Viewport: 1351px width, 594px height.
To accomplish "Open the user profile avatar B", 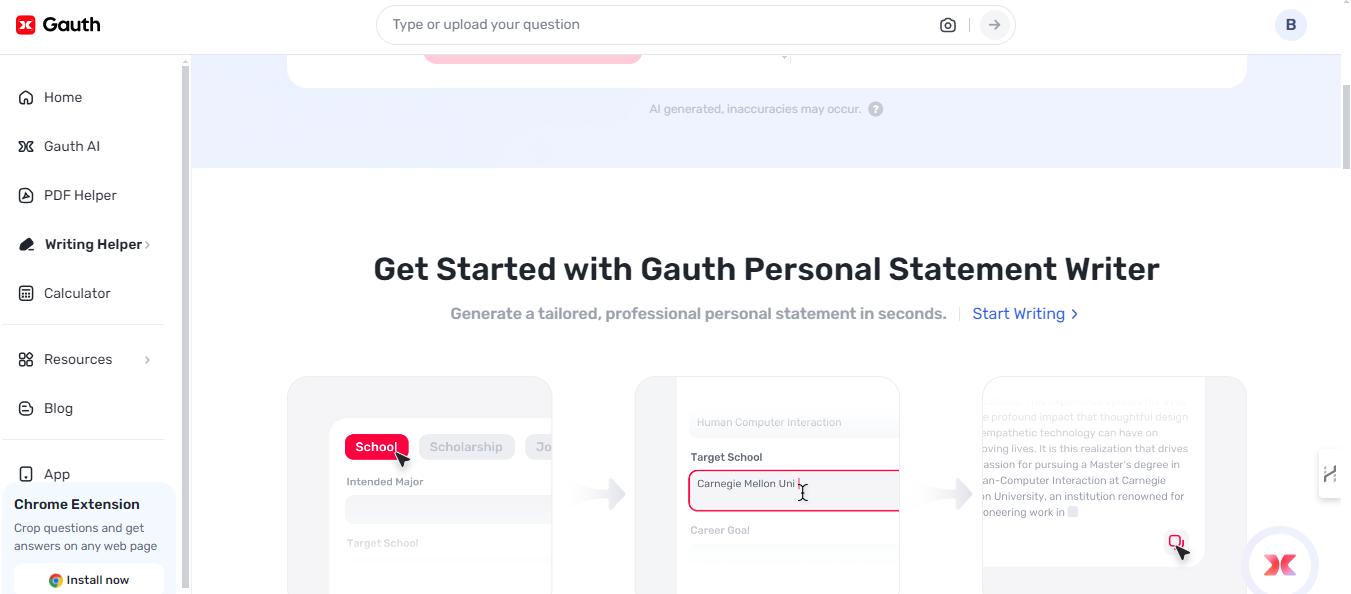I will 1290,25.
